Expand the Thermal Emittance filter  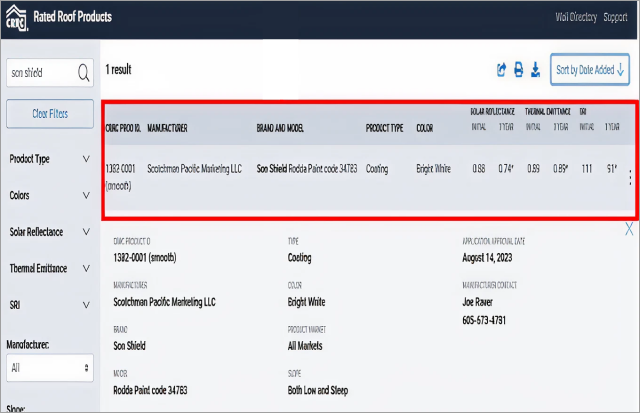(x=50, y=269)
